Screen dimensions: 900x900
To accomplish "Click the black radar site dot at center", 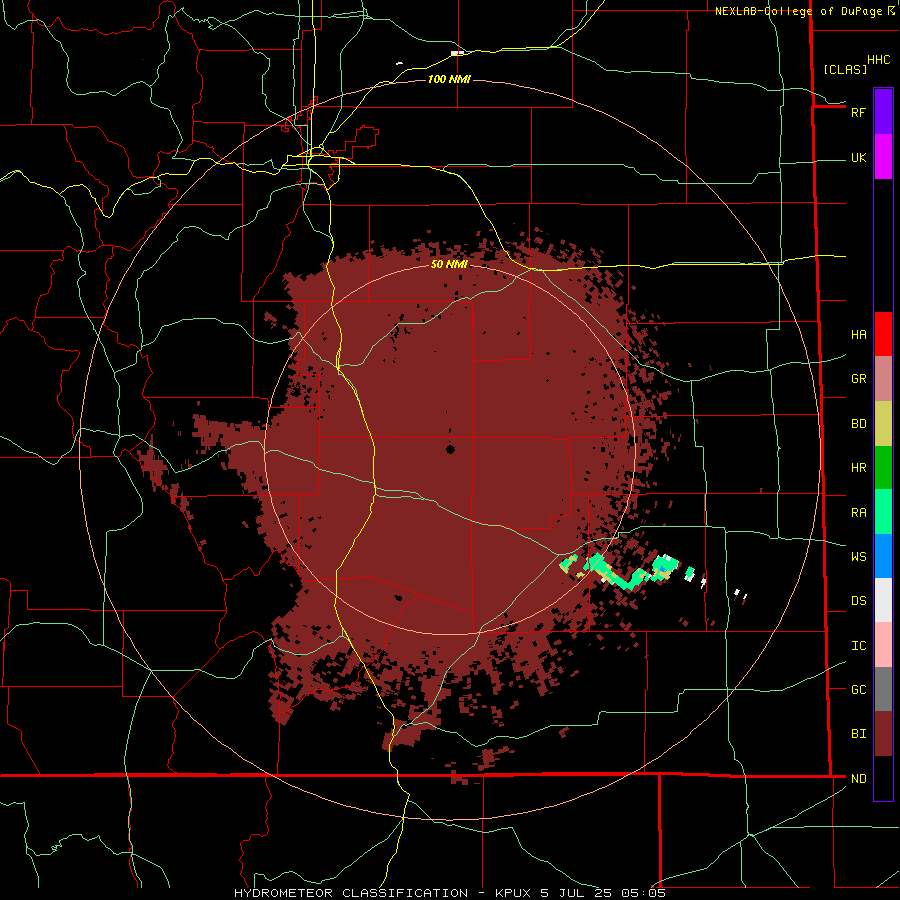I will point(450,449).
